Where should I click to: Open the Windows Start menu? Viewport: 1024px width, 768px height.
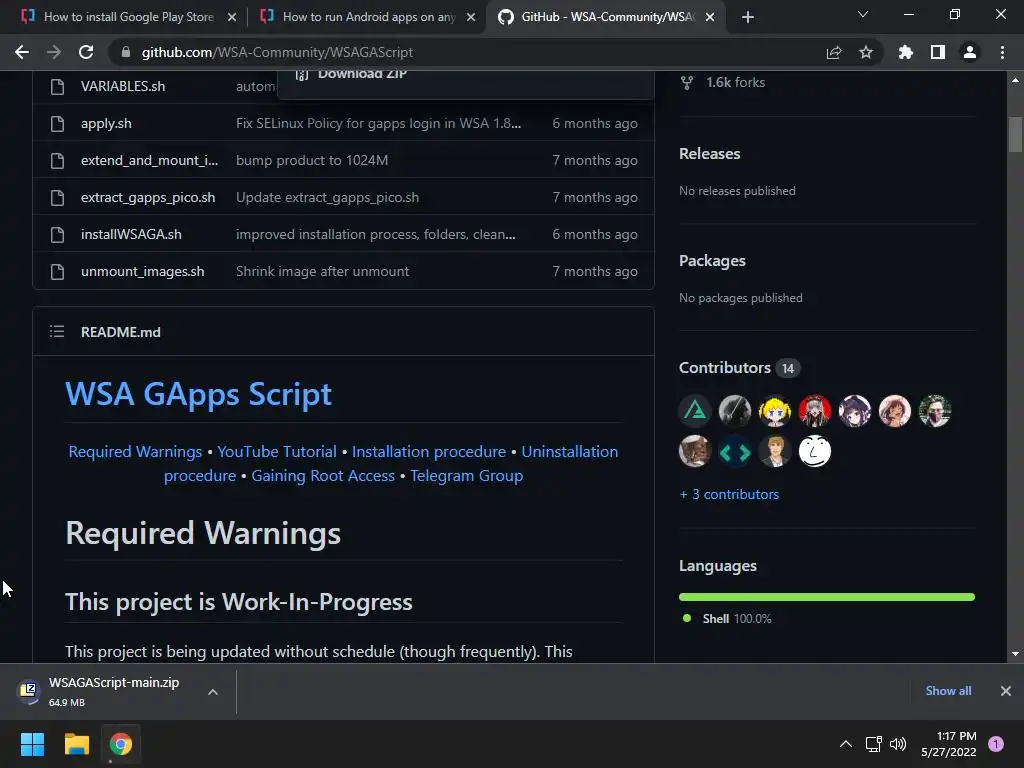[x=32, y=744]
